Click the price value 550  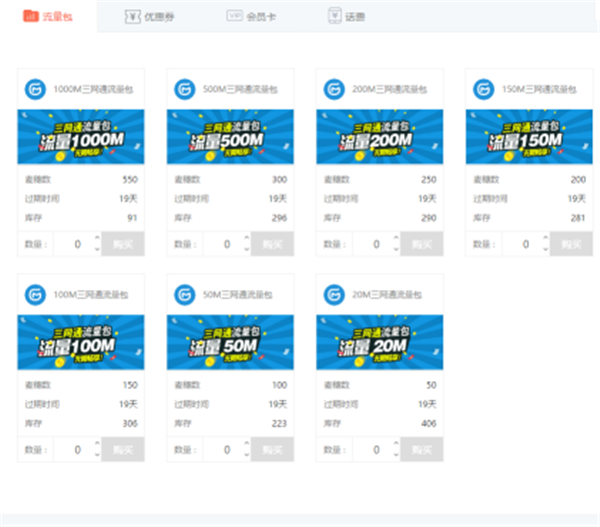[130, 179]
